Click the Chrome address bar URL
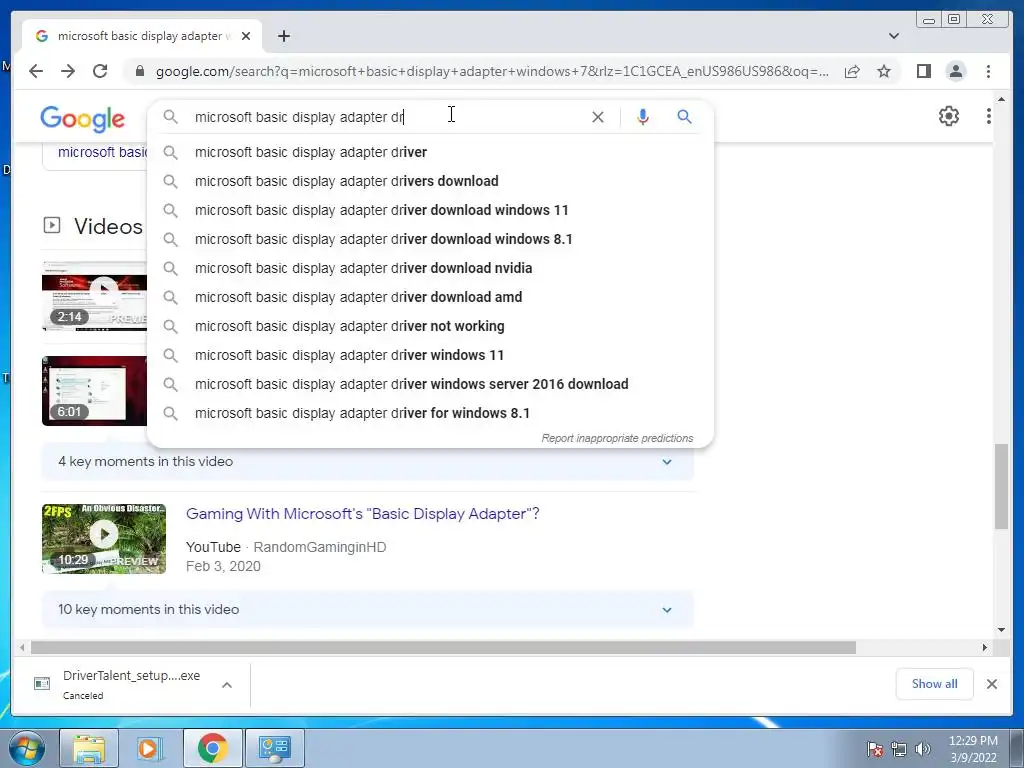 492,71
